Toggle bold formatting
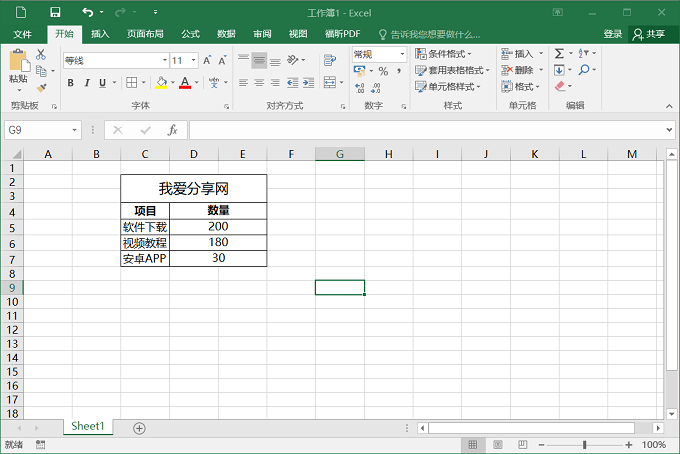The width and height of the screenshot is (680, 454). [72, 83]
